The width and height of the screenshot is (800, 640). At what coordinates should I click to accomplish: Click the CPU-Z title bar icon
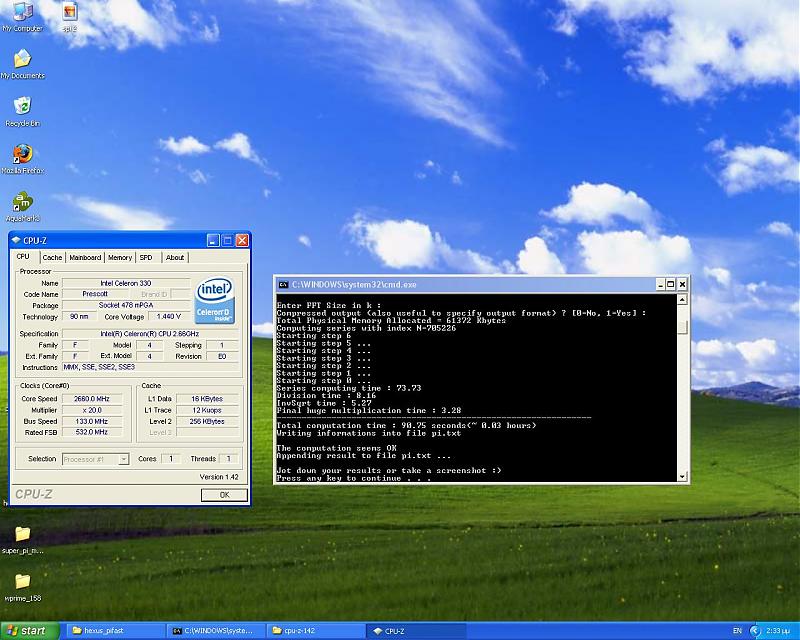16,240
